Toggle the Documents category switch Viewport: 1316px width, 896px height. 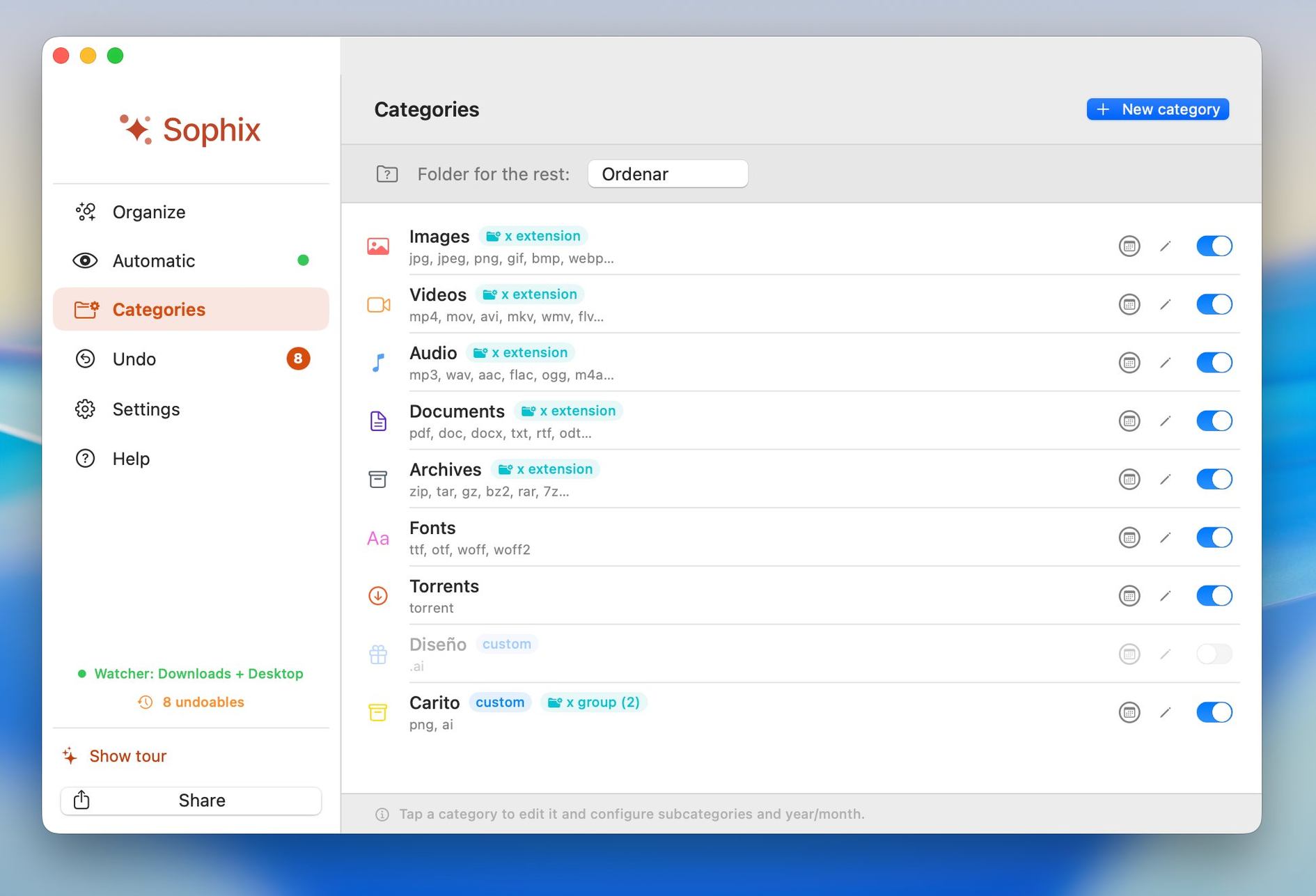tap(1214, 421)
